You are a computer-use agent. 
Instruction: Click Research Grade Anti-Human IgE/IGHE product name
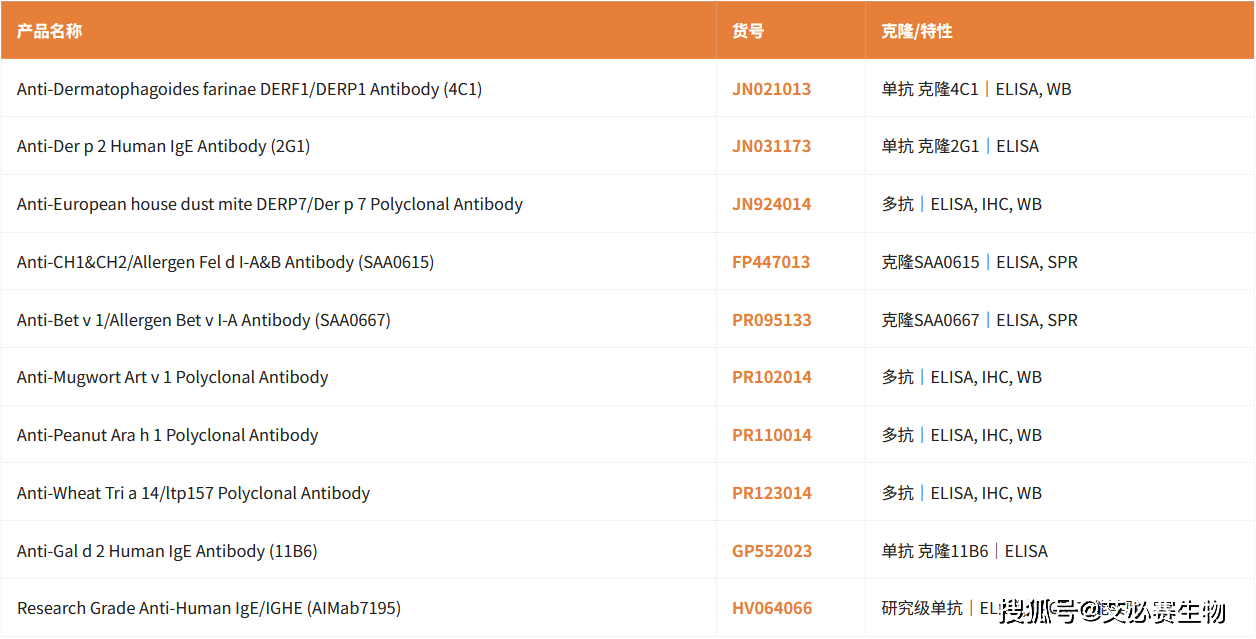(x=208, y=608)
